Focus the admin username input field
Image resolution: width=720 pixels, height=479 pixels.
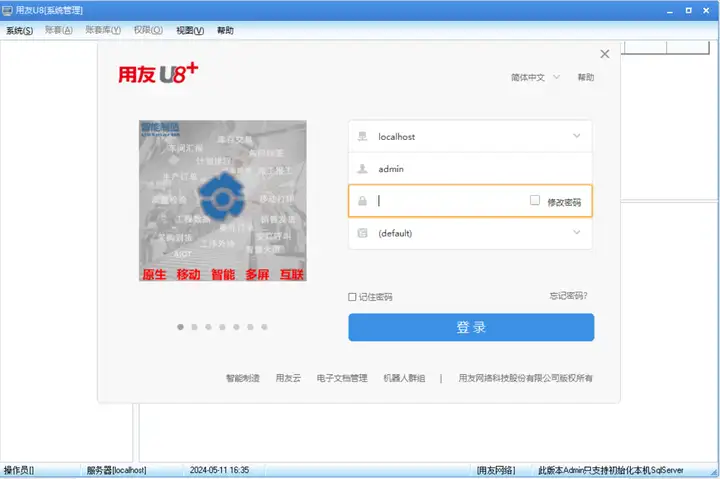tap(470, 169)
